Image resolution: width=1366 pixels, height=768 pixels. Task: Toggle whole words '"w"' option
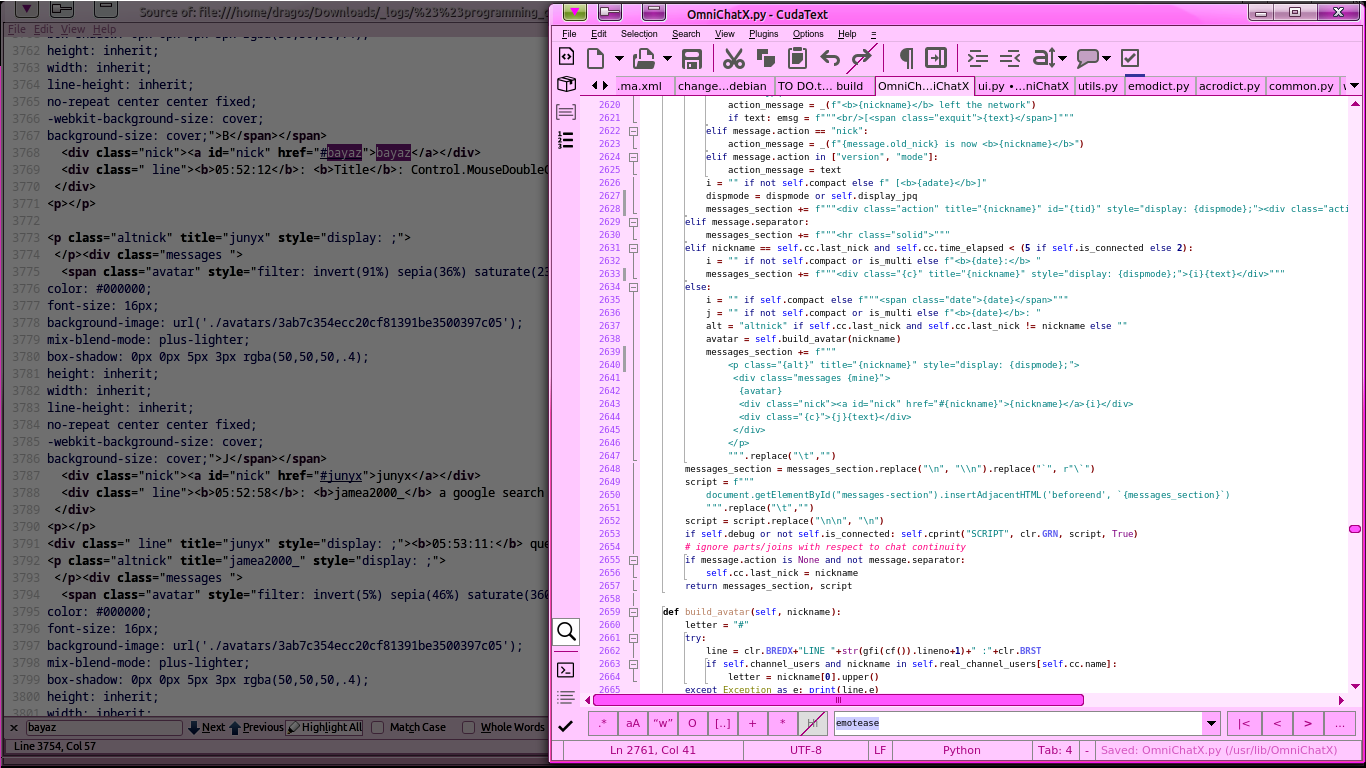662,723
